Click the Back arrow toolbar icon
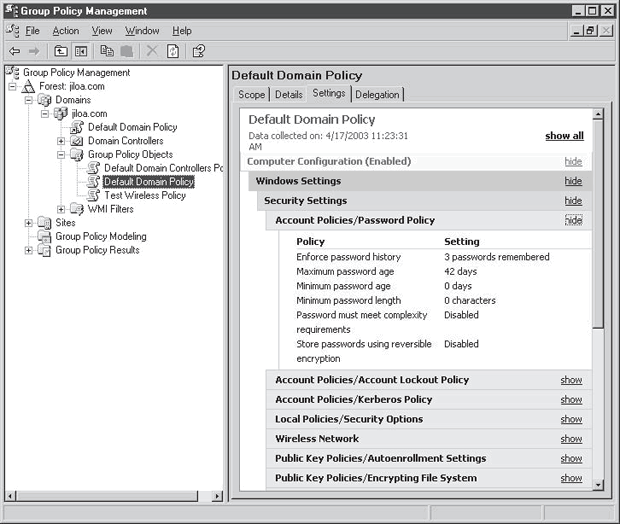 coord(15,51)
